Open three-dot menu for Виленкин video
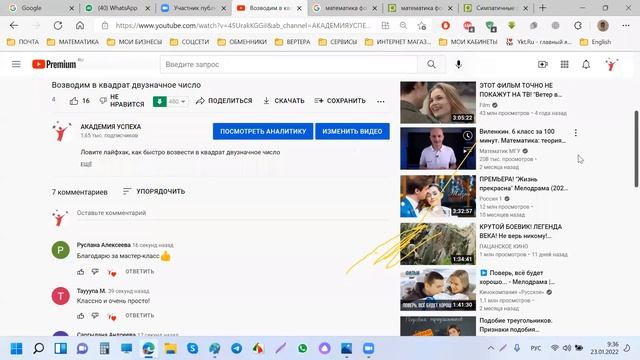The height and width of the screenshot is (360, 640). point(576,133)
